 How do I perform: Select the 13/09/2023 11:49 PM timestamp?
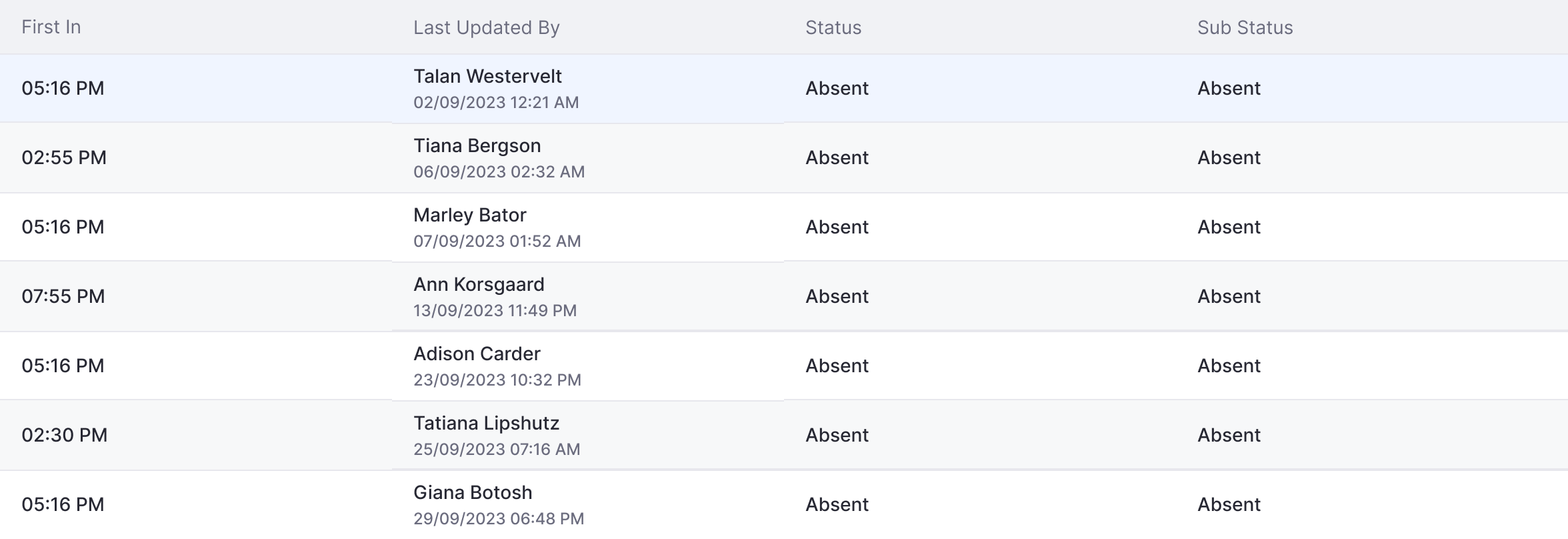point(495,311)
